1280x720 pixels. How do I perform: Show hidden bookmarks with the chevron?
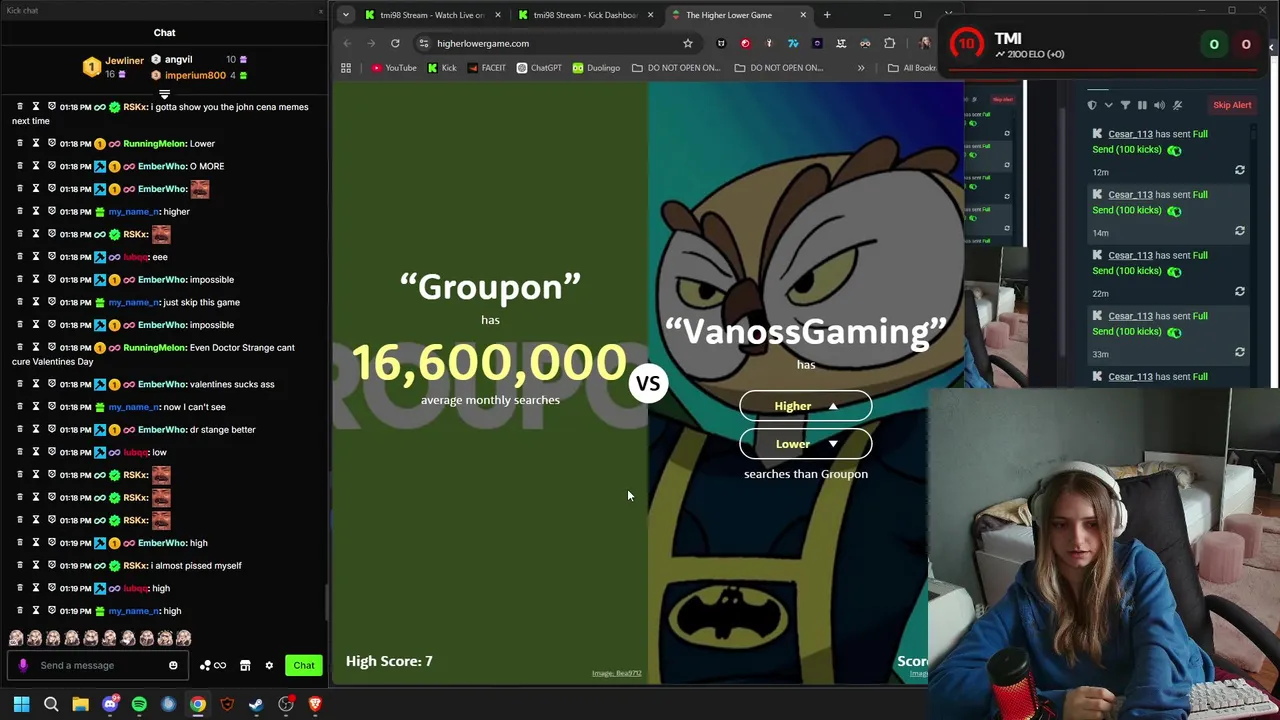point(861,68)
